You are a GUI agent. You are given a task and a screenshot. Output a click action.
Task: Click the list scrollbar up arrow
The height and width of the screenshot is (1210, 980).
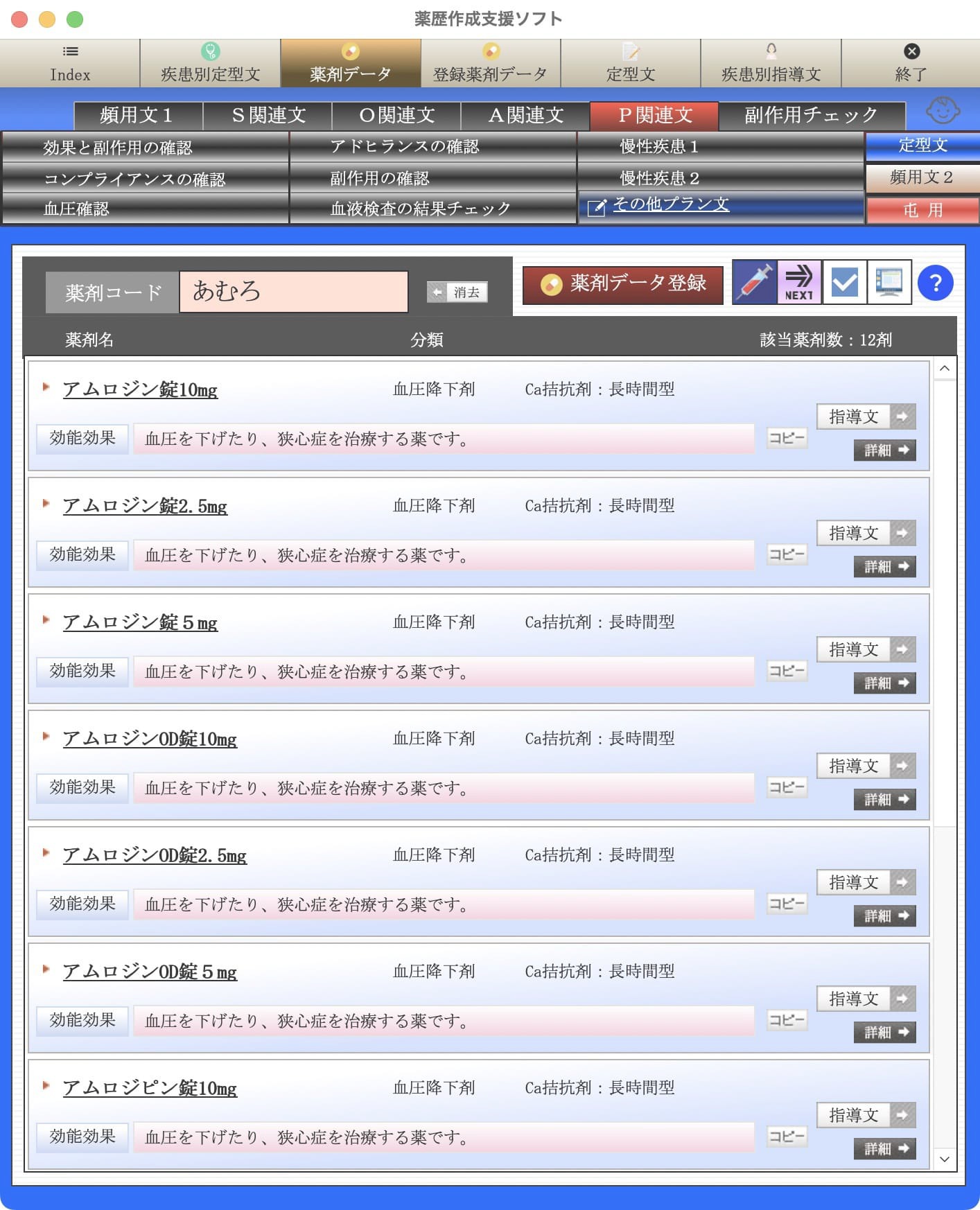(945, 369)
